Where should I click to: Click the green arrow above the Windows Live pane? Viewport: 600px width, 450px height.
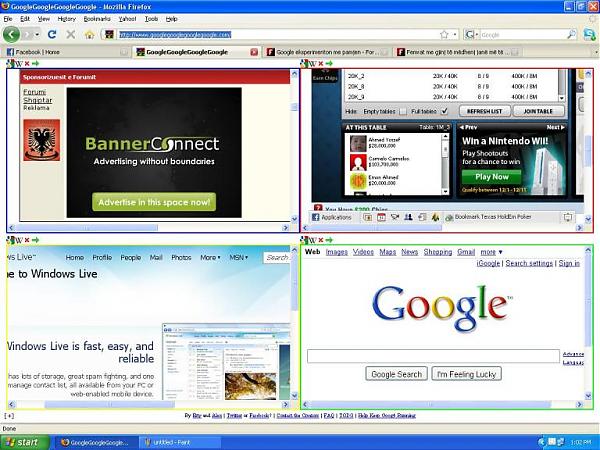click(35, 240)
